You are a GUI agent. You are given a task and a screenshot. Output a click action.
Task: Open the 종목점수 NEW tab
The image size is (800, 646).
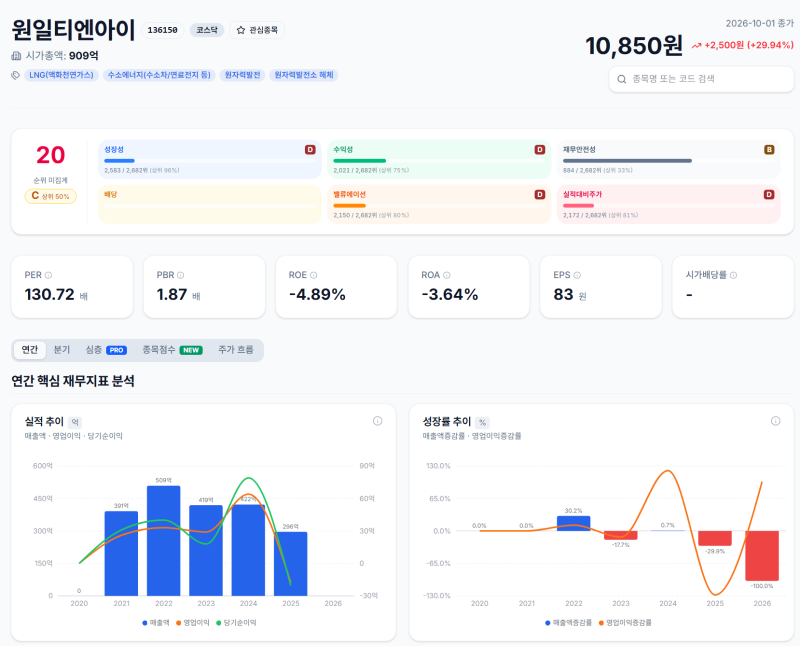click(x=172, y=350)
